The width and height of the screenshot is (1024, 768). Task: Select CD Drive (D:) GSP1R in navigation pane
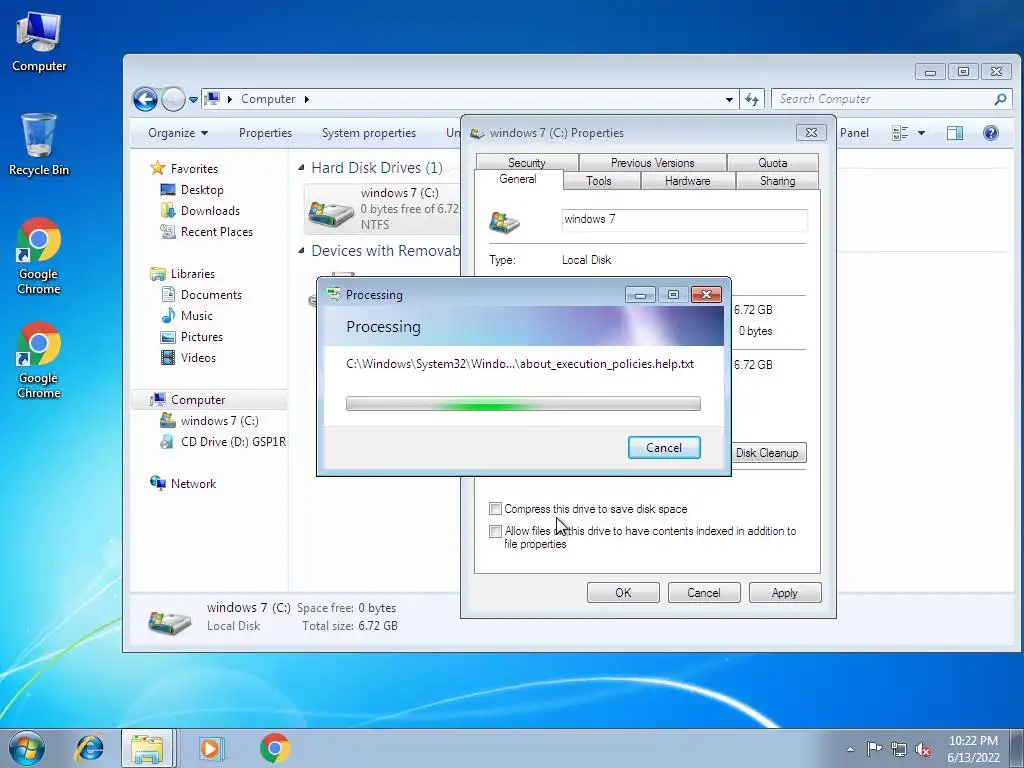point(223,441)
